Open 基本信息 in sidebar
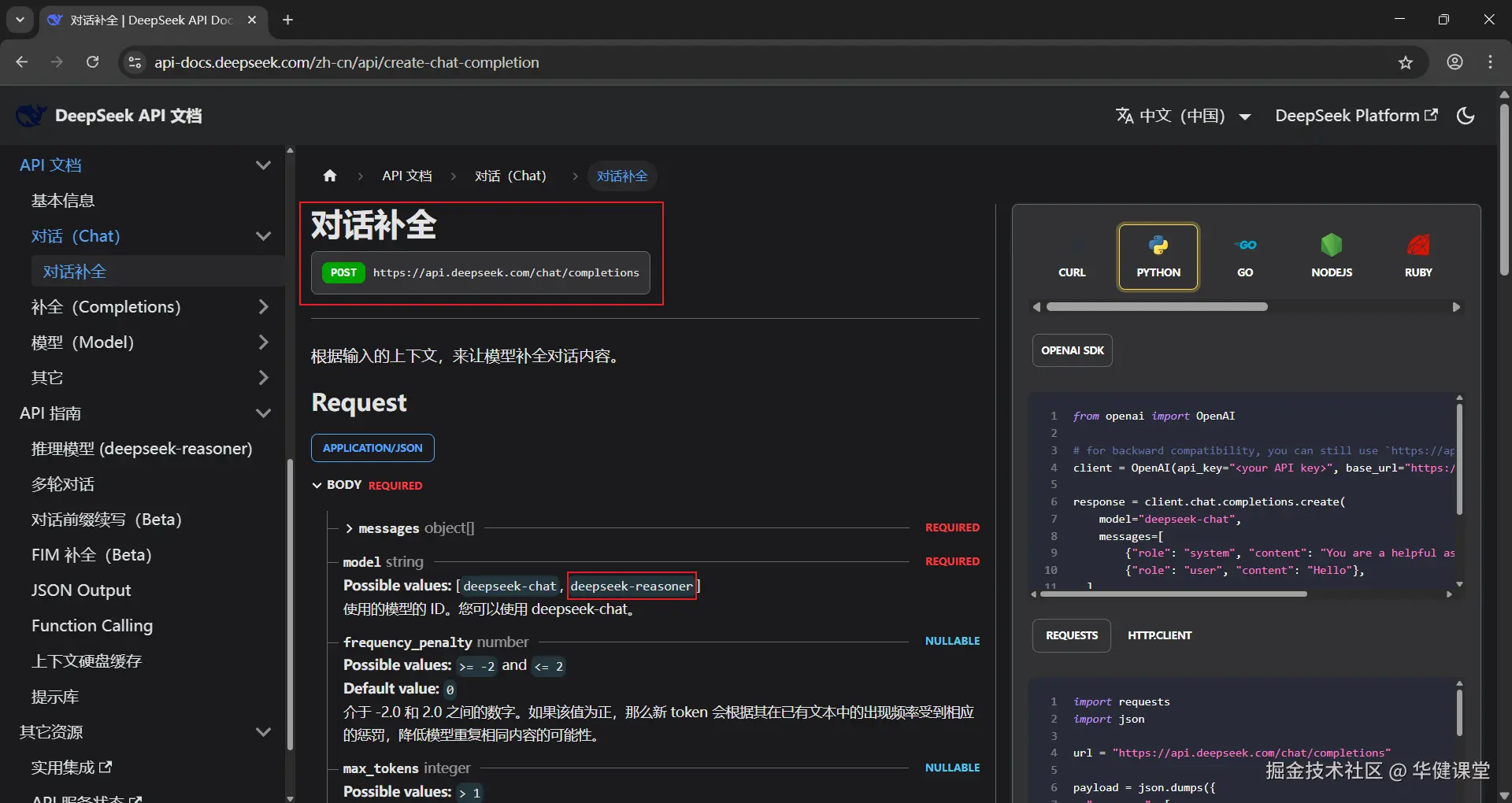The image size is (1512, 803). (63, 201)
